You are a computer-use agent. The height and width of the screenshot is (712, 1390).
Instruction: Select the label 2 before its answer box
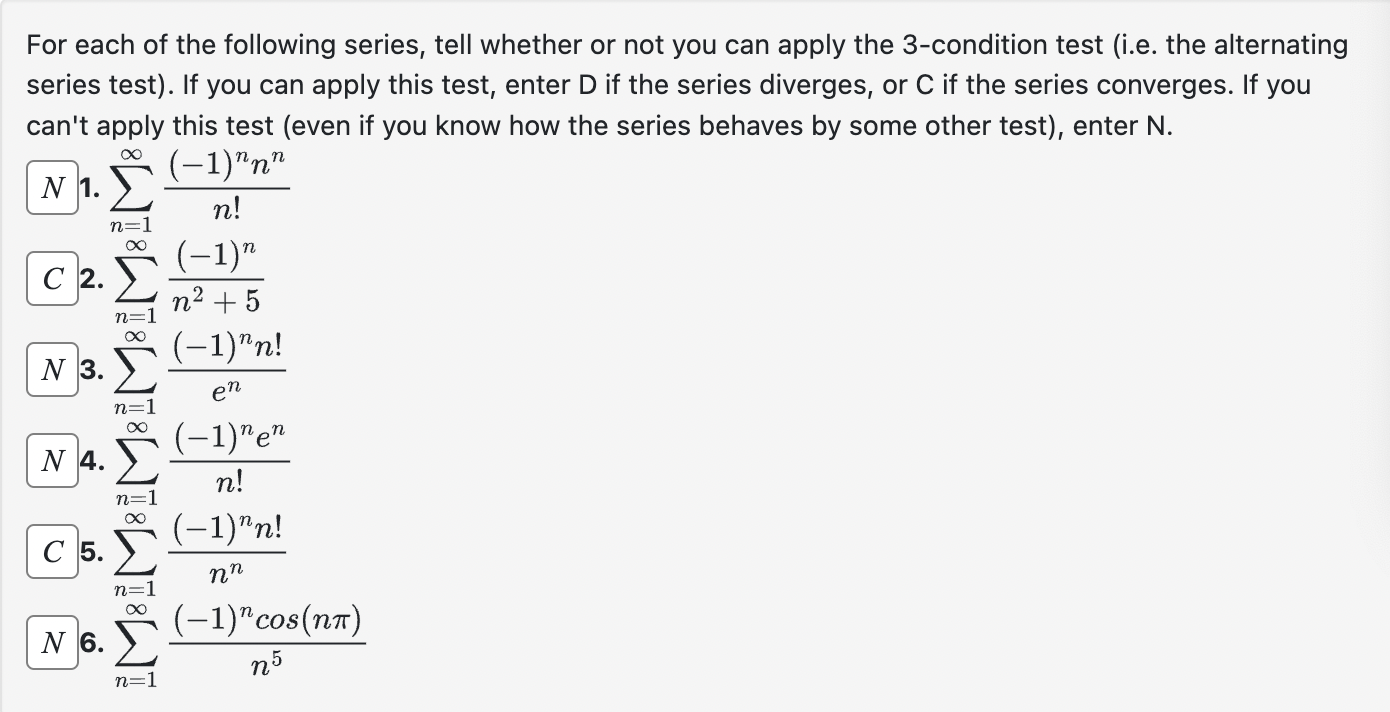coord(92,280)
